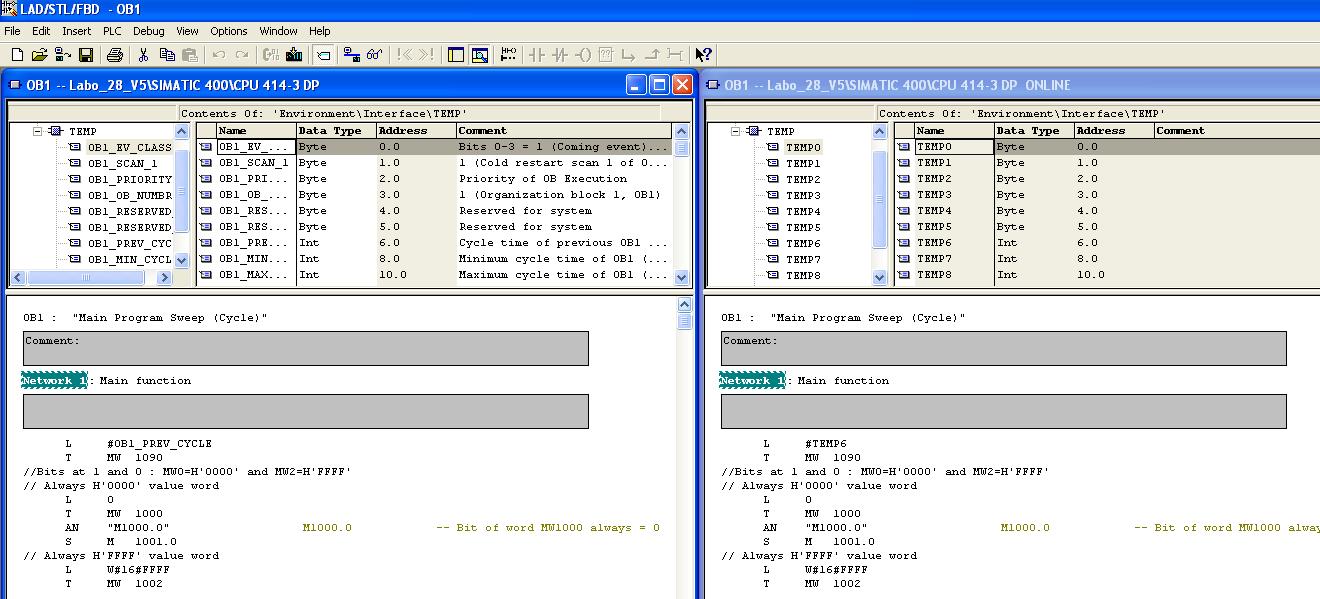Save the block with the floppy disk icon
This screenshot has width=1320, height=599.
[x=86, y=55]
